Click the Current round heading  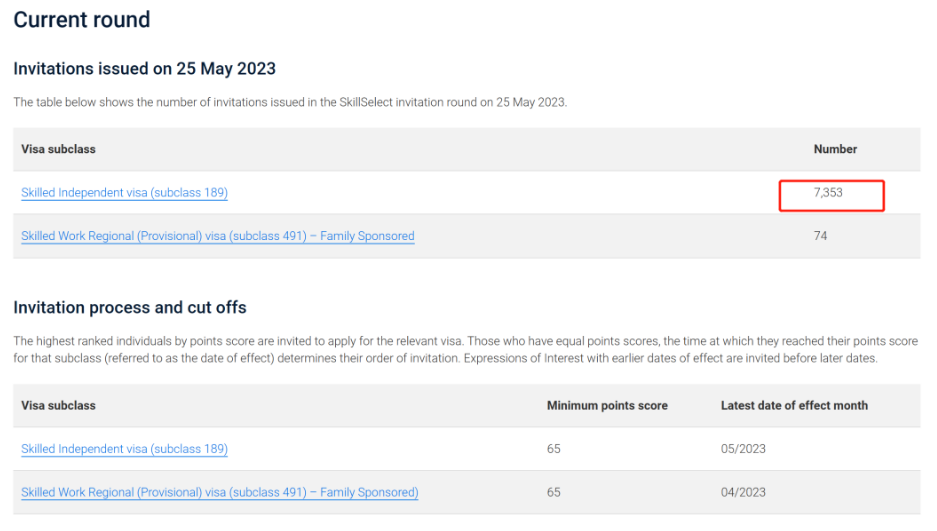tap(82, 20)
